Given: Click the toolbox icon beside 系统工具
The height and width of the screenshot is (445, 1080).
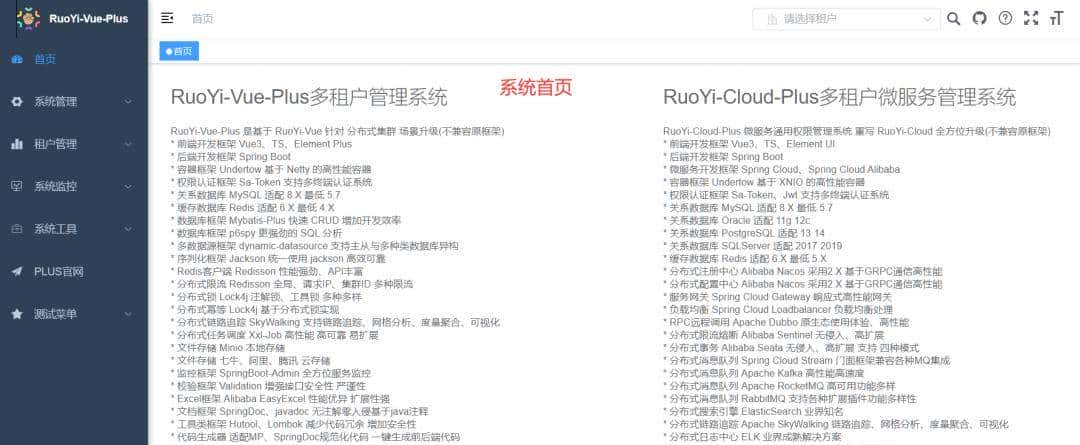Looking at the screenshot, I should pos(17,229).
